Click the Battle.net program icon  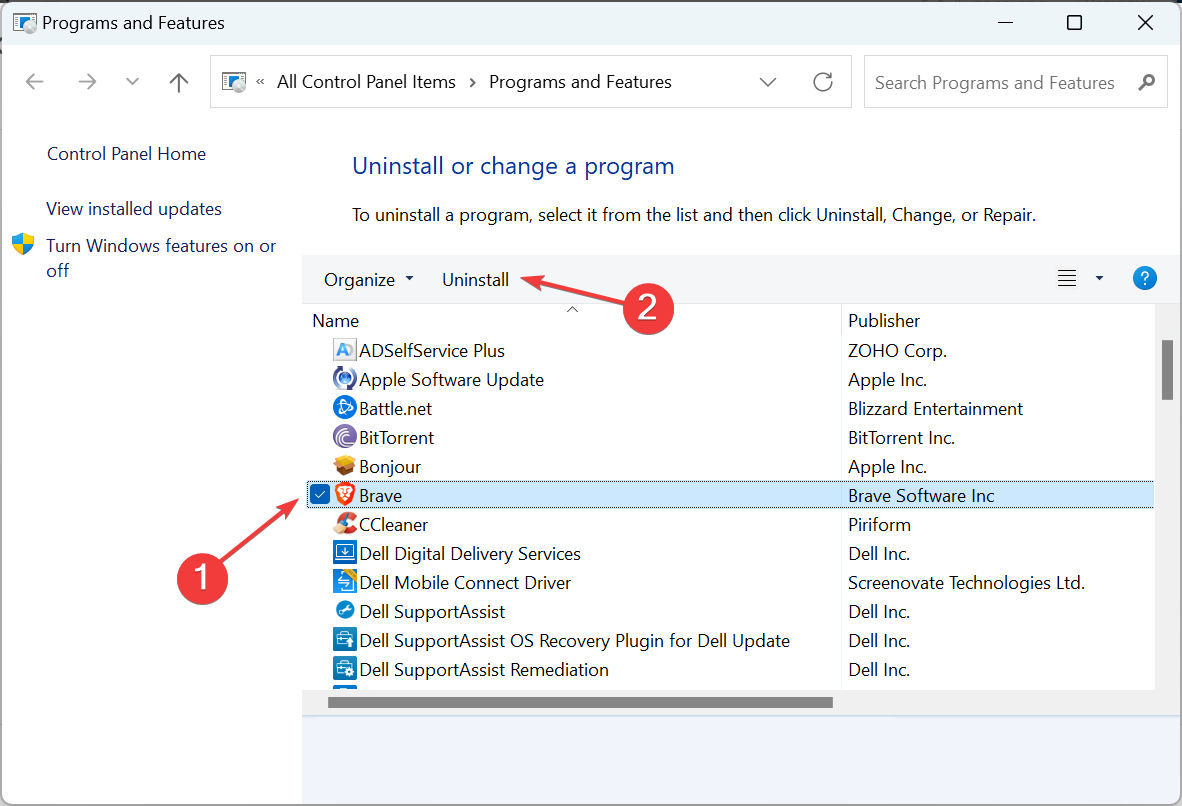[344, 409]
